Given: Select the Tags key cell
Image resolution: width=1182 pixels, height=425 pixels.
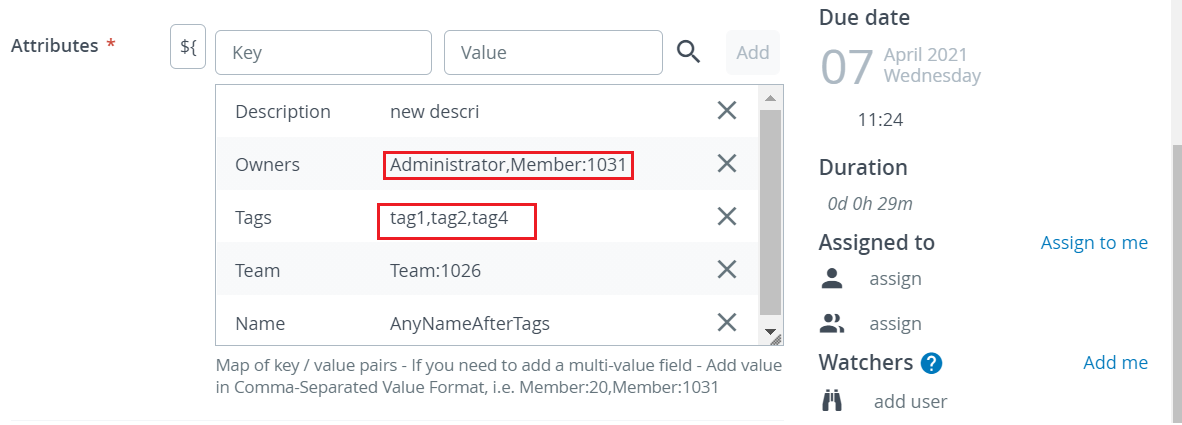Looking at the screenshot, I should pyautogui.click(x=253, y=218).
